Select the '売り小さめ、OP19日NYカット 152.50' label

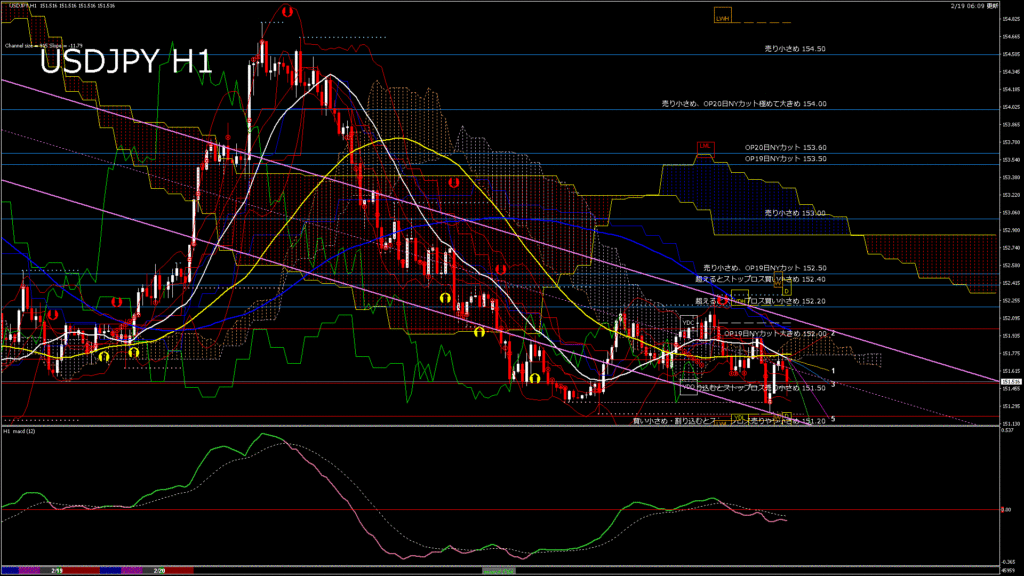[765, 268]
